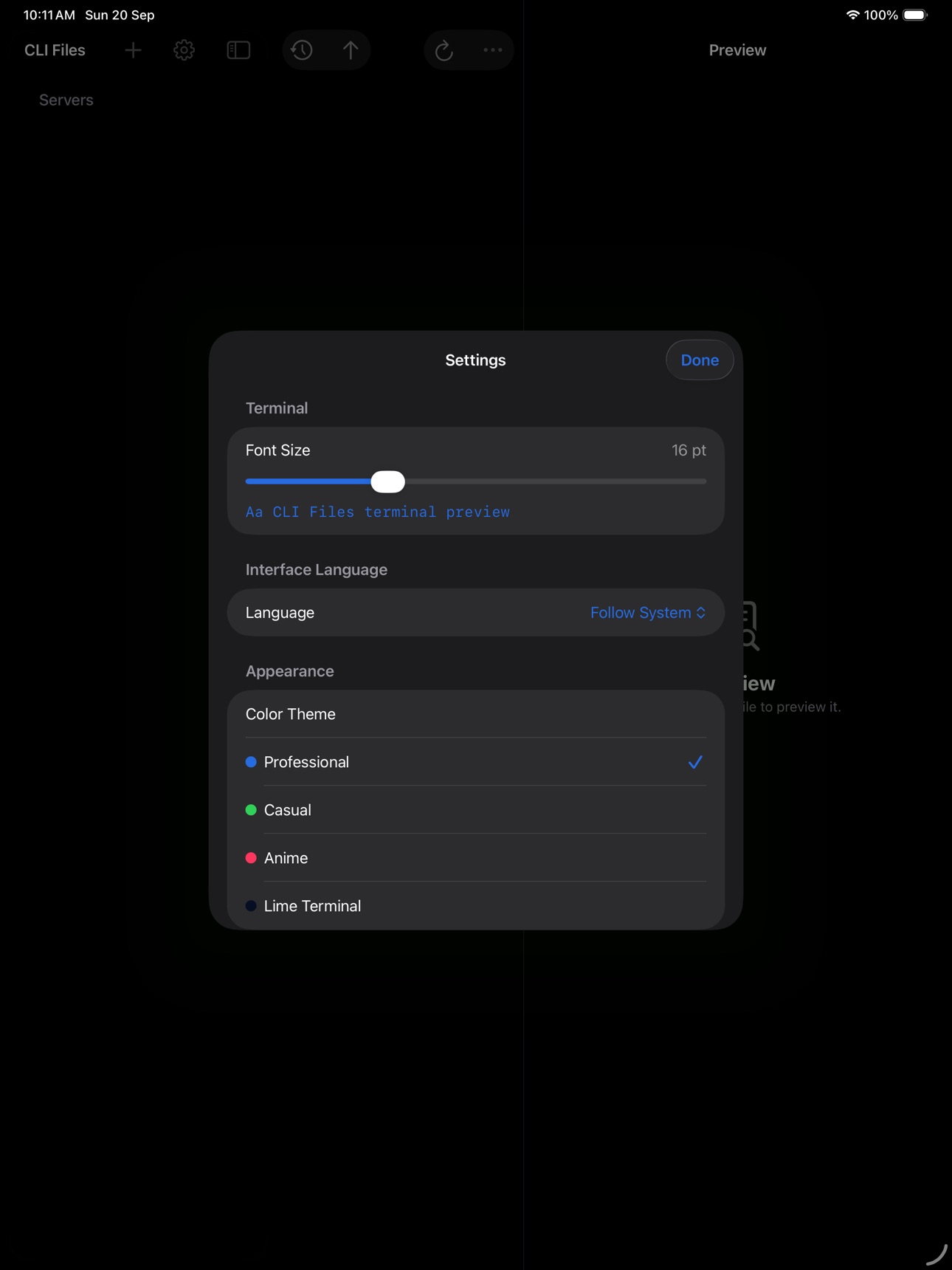Click the Servers heading in sidebar
The width and height of the screenshot is (952, 1270).
tap(66, 100)
